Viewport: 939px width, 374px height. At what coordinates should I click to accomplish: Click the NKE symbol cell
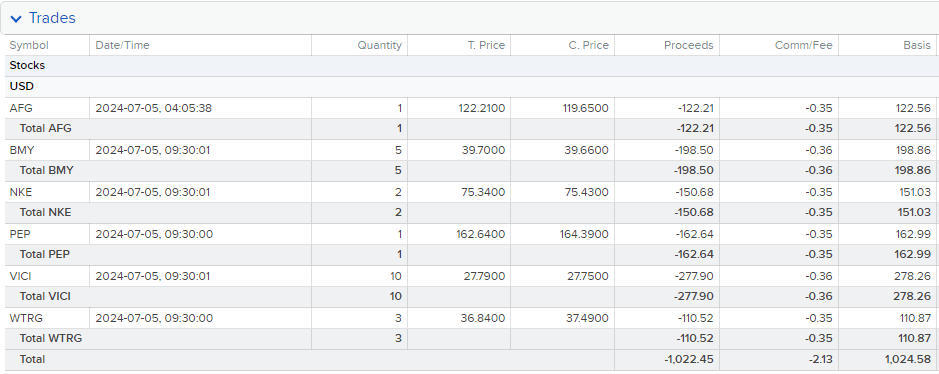(22, 192)
